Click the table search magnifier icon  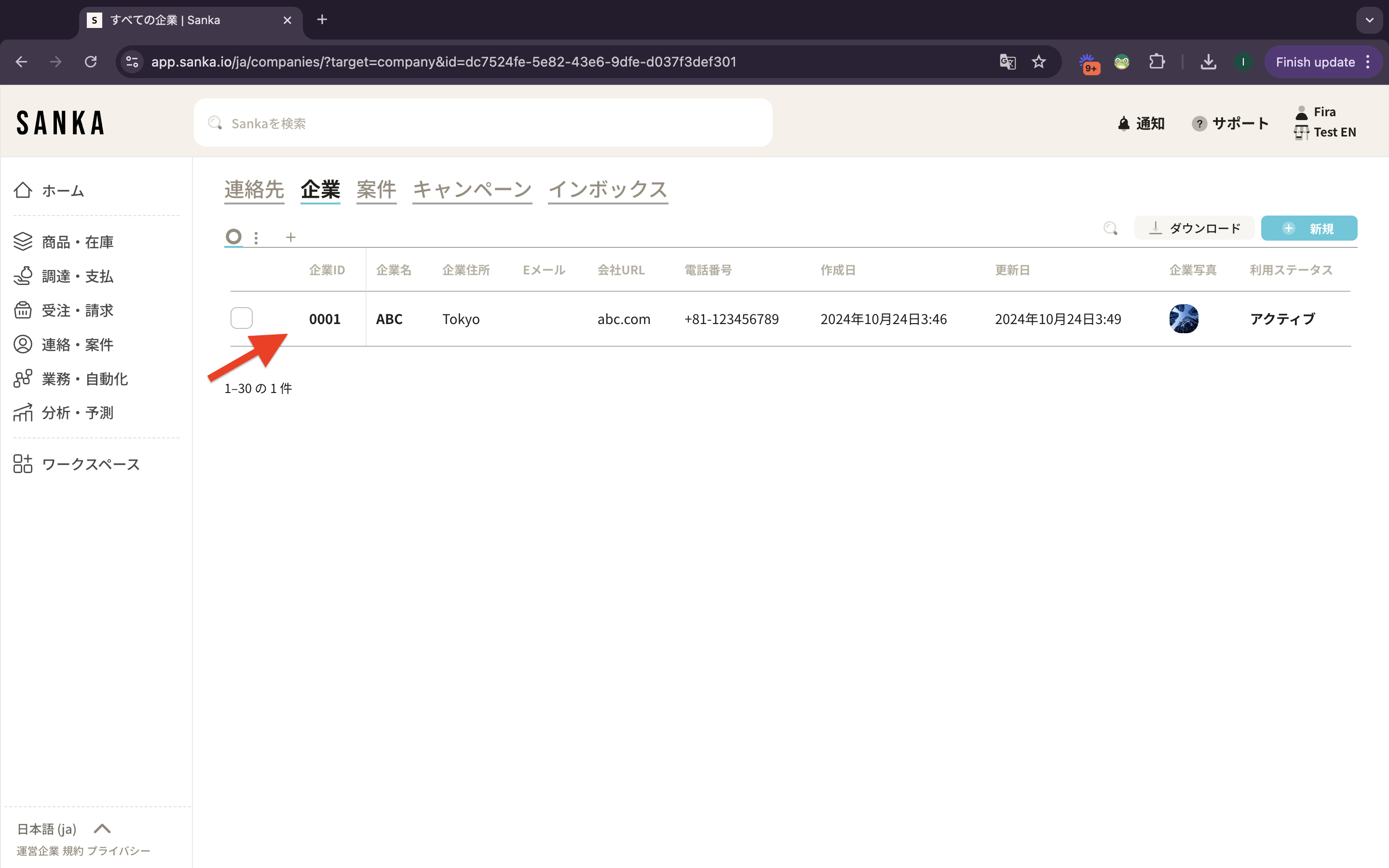[x=1110, y=229]
